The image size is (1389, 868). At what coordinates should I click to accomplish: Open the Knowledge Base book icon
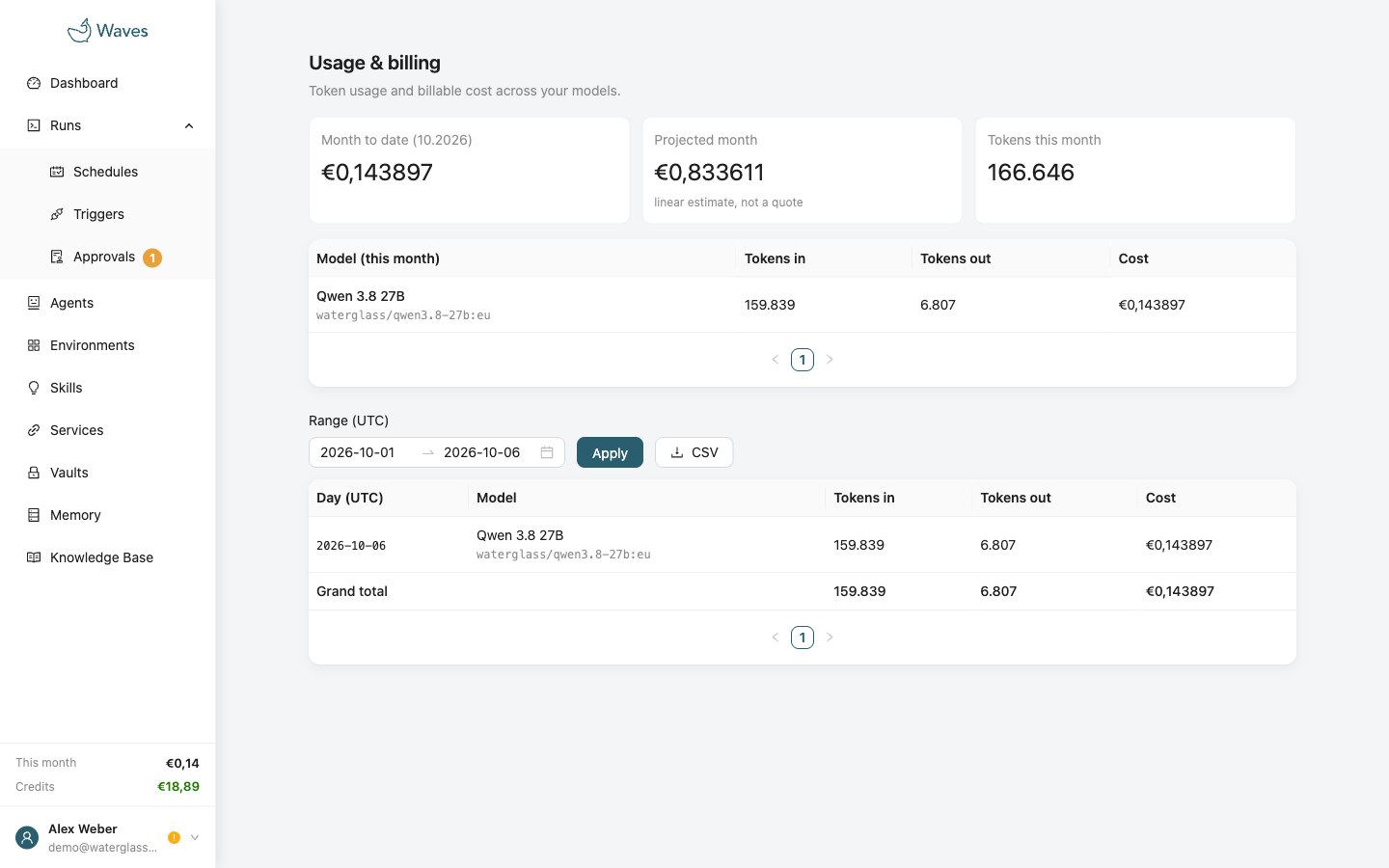click(x=34, y=557)
